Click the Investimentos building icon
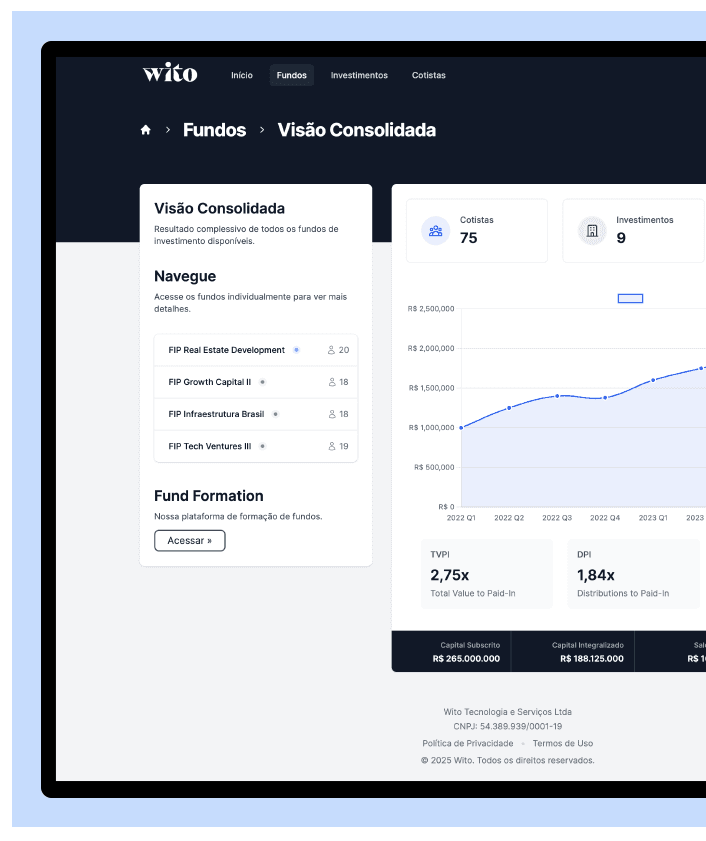The height and width of the screenshot is (841, 706). click(x=592, y=231)
